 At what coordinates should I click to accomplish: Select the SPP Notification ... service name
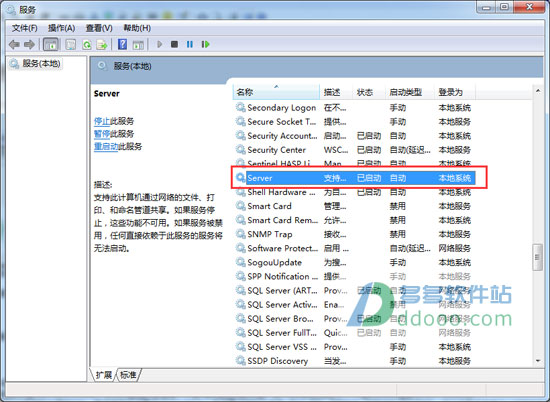[282, 276]
